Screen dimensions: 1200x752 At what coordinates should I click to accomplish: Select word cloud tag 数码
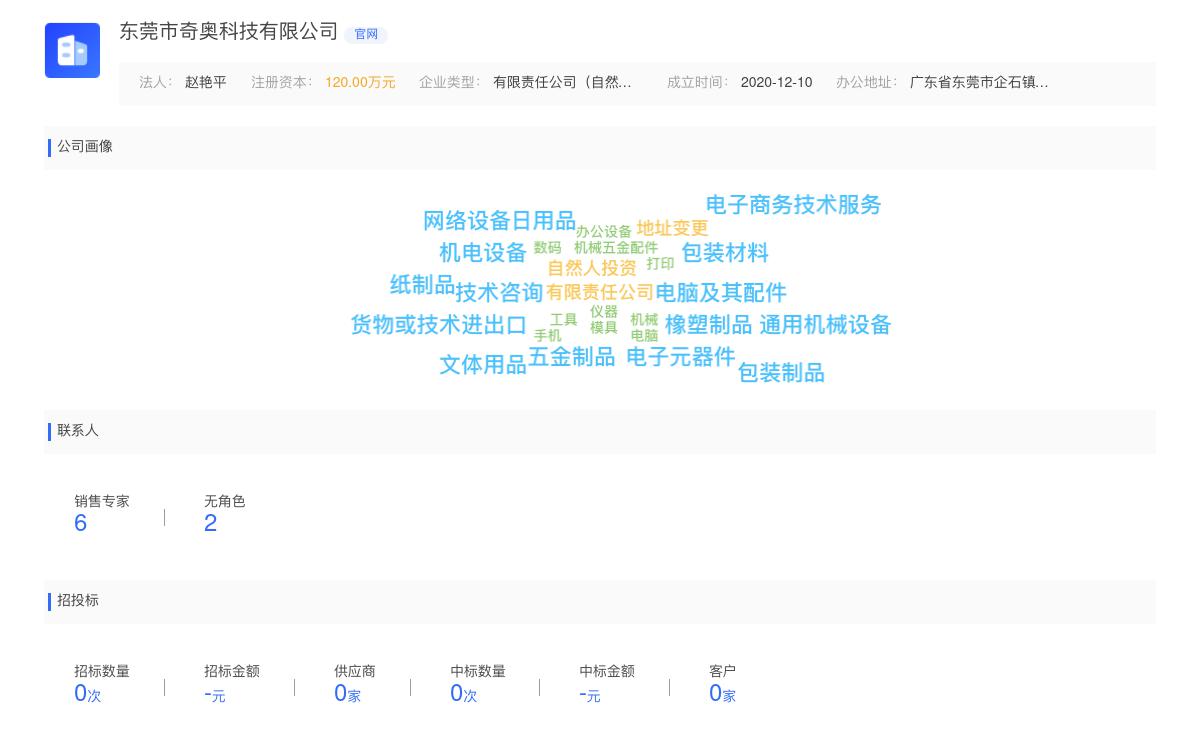pos(548,248)
